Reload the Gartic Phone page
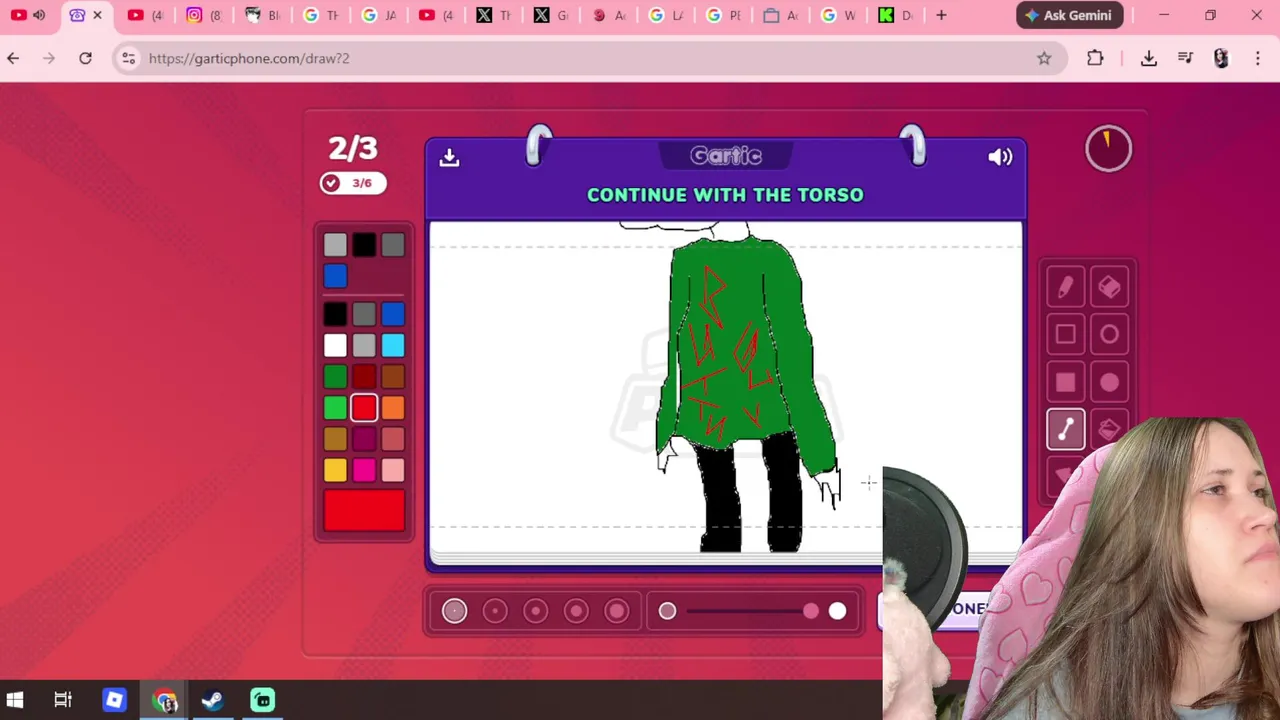 coord(85,58)
